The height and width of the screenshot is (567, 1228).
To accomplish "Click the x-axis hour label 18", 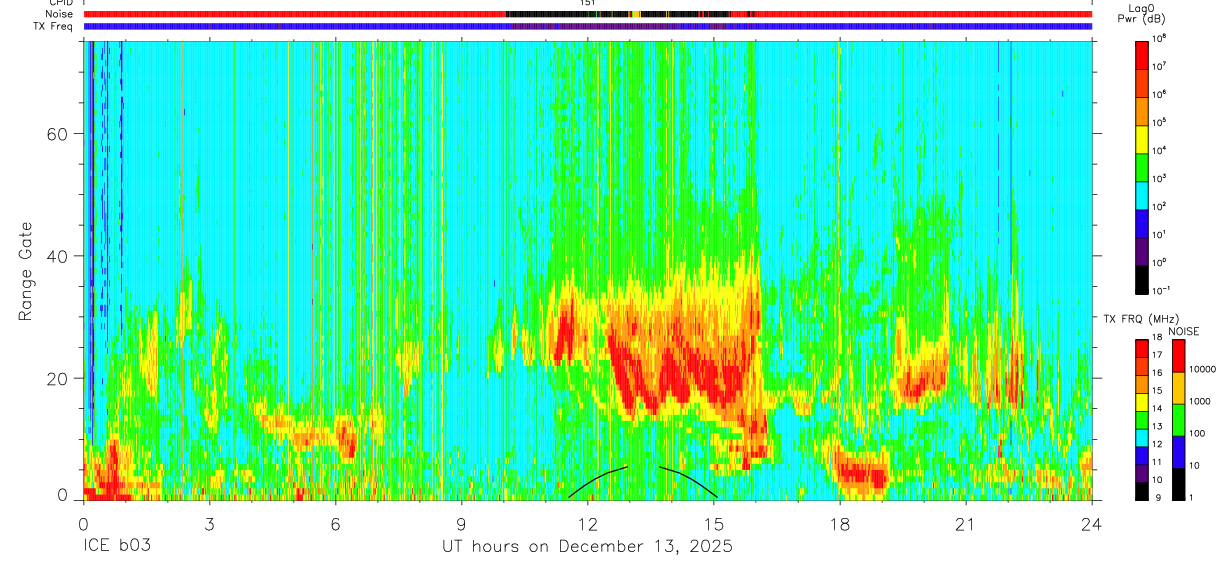I will point(839,523).
